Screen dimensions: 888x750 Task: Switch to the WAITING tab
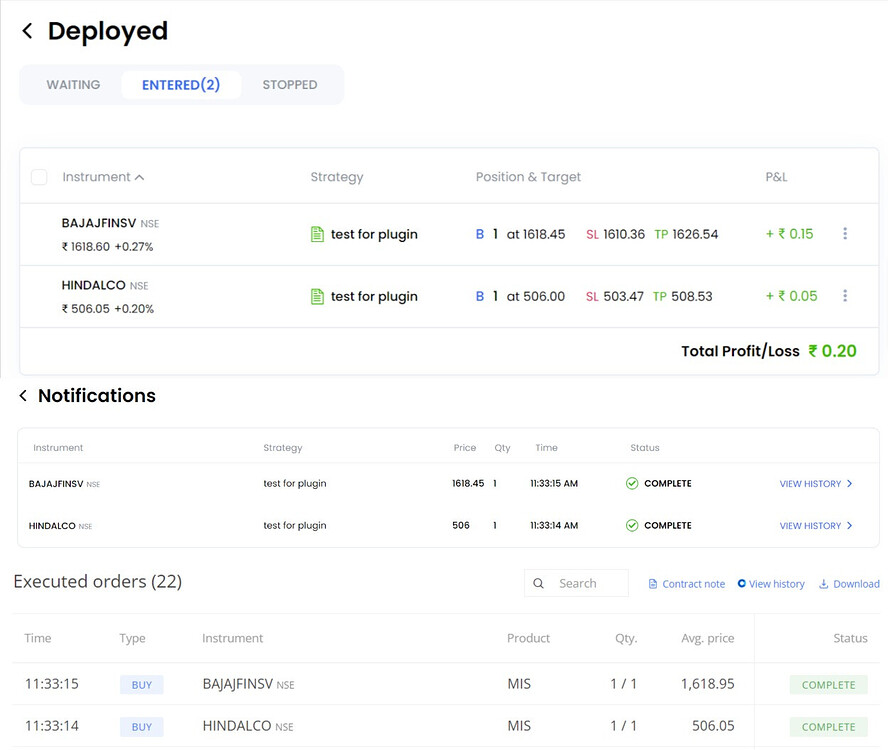[x=72, y=85]
